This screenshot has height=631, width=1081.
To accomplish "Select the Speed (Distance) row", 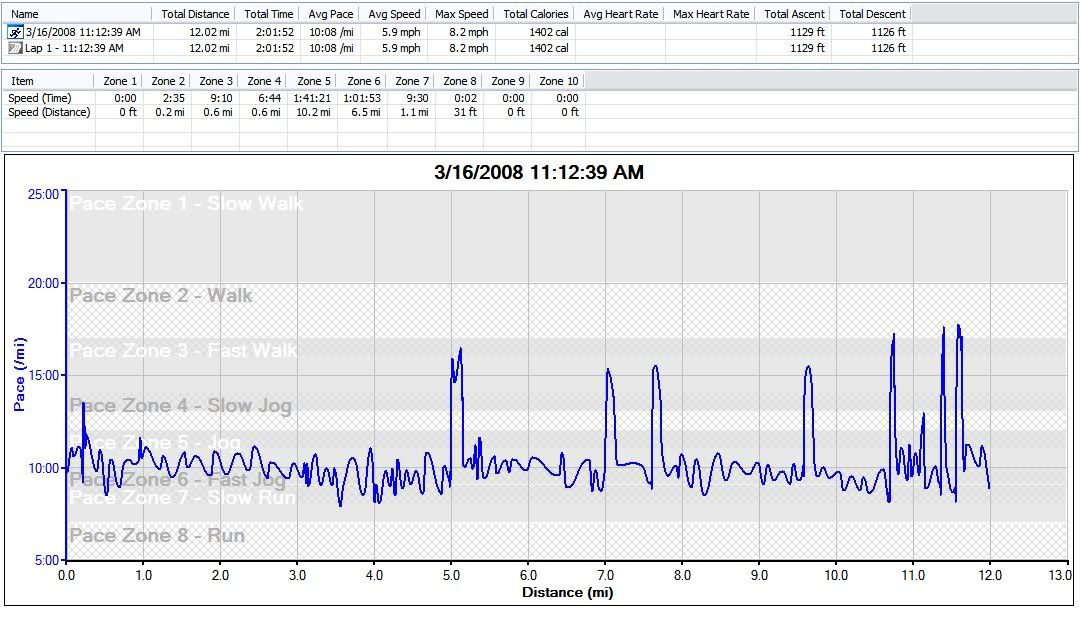I will click(x=49, y=112).
